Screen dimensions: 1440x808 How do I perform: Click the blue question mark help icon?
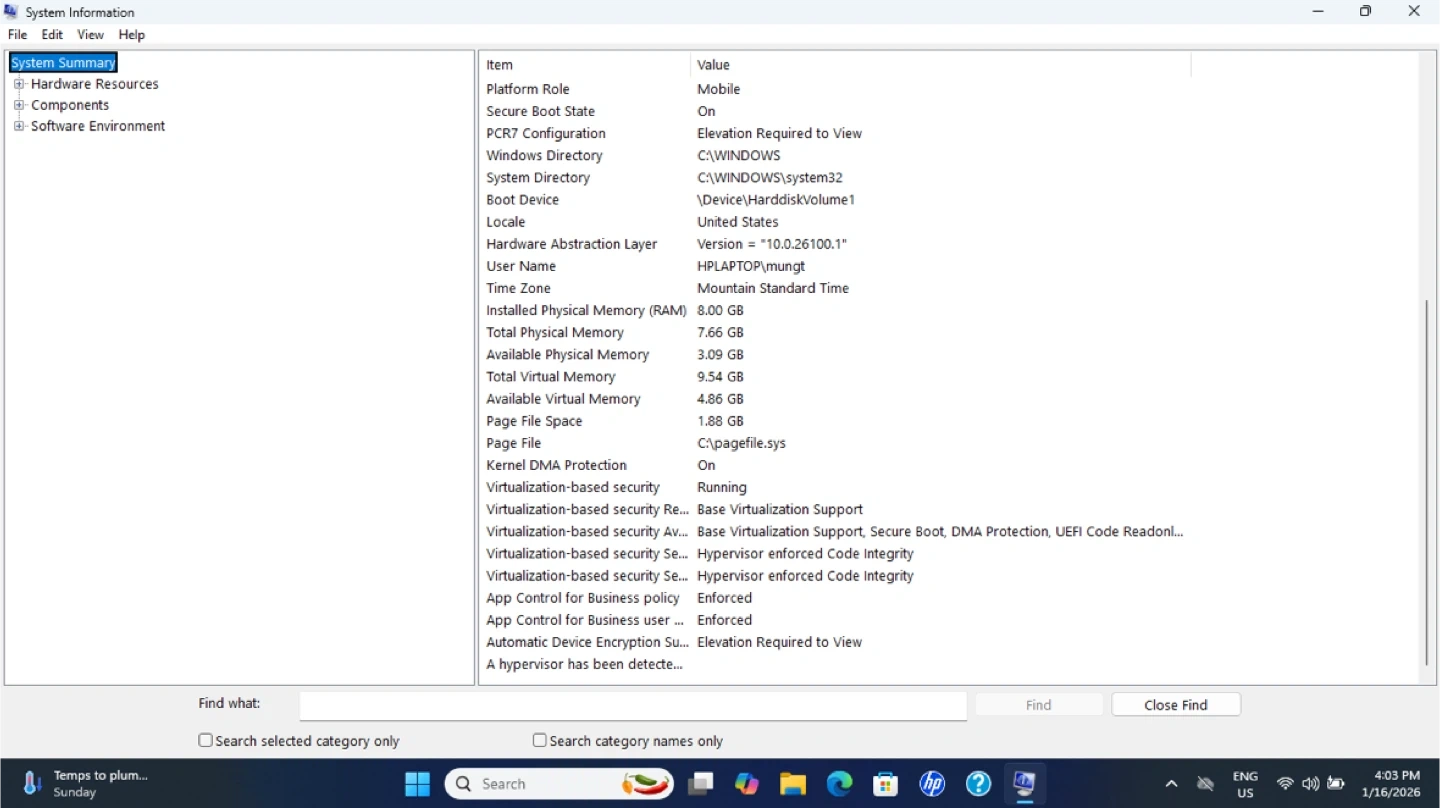click(978, 784)
